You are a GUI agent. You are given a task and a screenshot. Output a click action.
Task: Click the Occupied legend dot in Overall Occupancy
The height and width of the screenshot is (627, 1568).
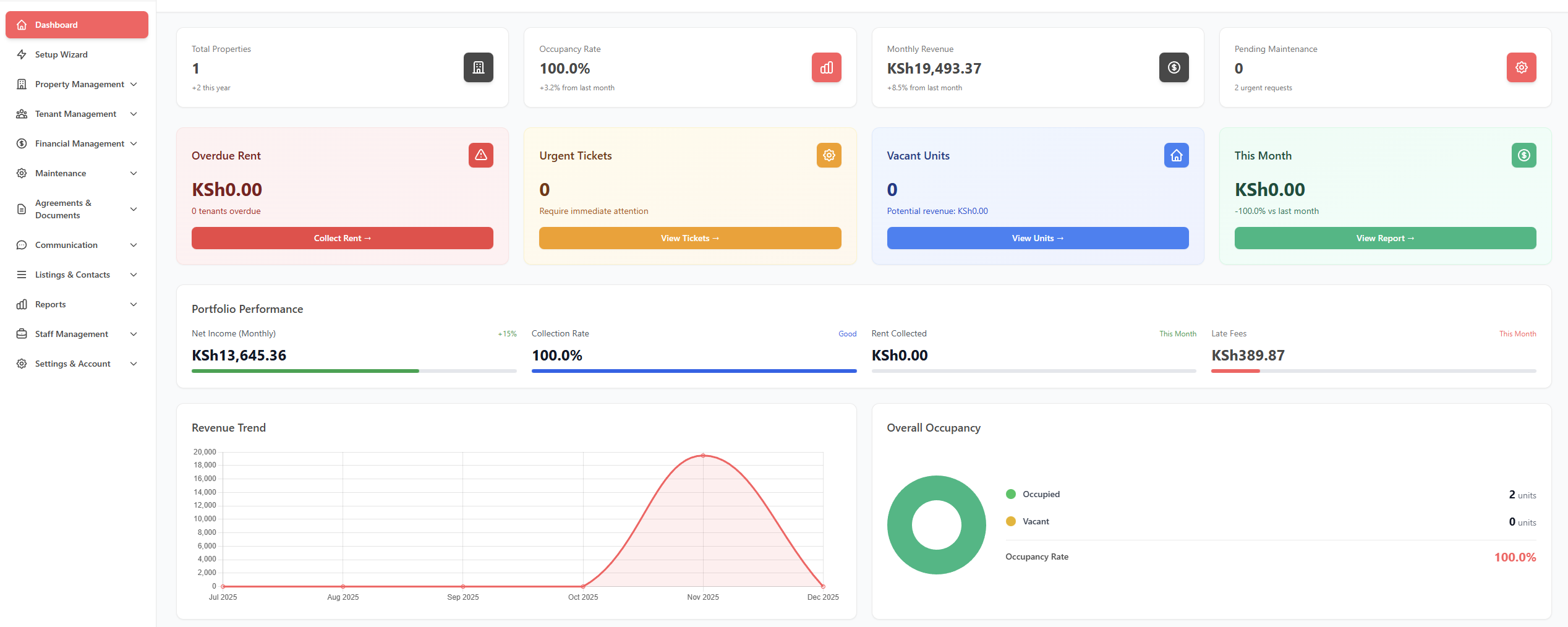coord(1010,494)
